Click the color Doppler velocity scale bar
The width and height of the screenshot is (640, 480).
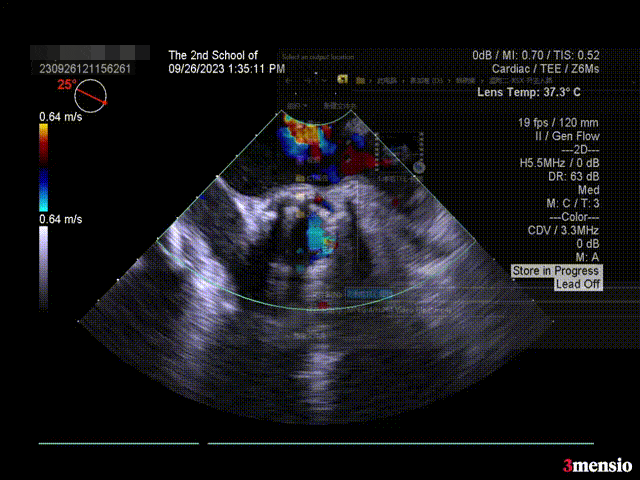(x=43, y=168)
